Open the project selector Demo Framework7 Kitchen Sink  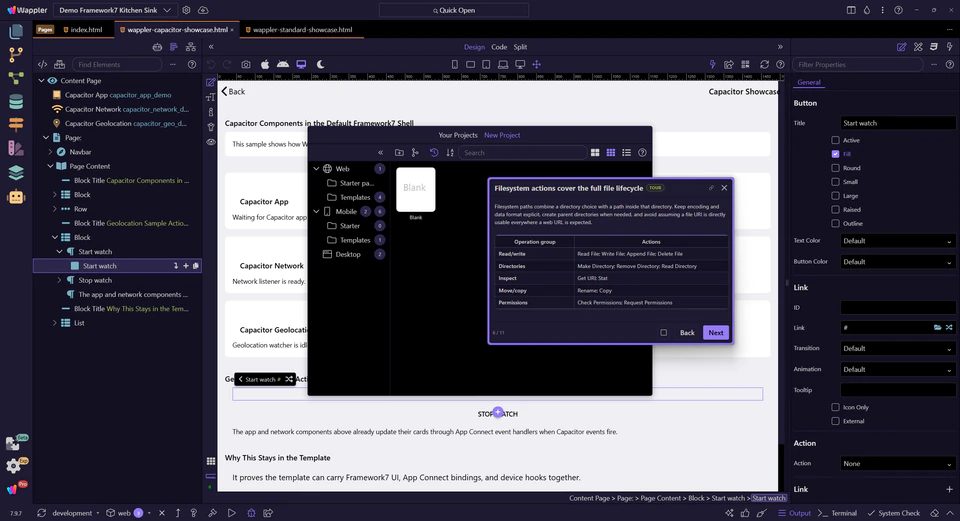pyautogui.click(x=114, y=10)
